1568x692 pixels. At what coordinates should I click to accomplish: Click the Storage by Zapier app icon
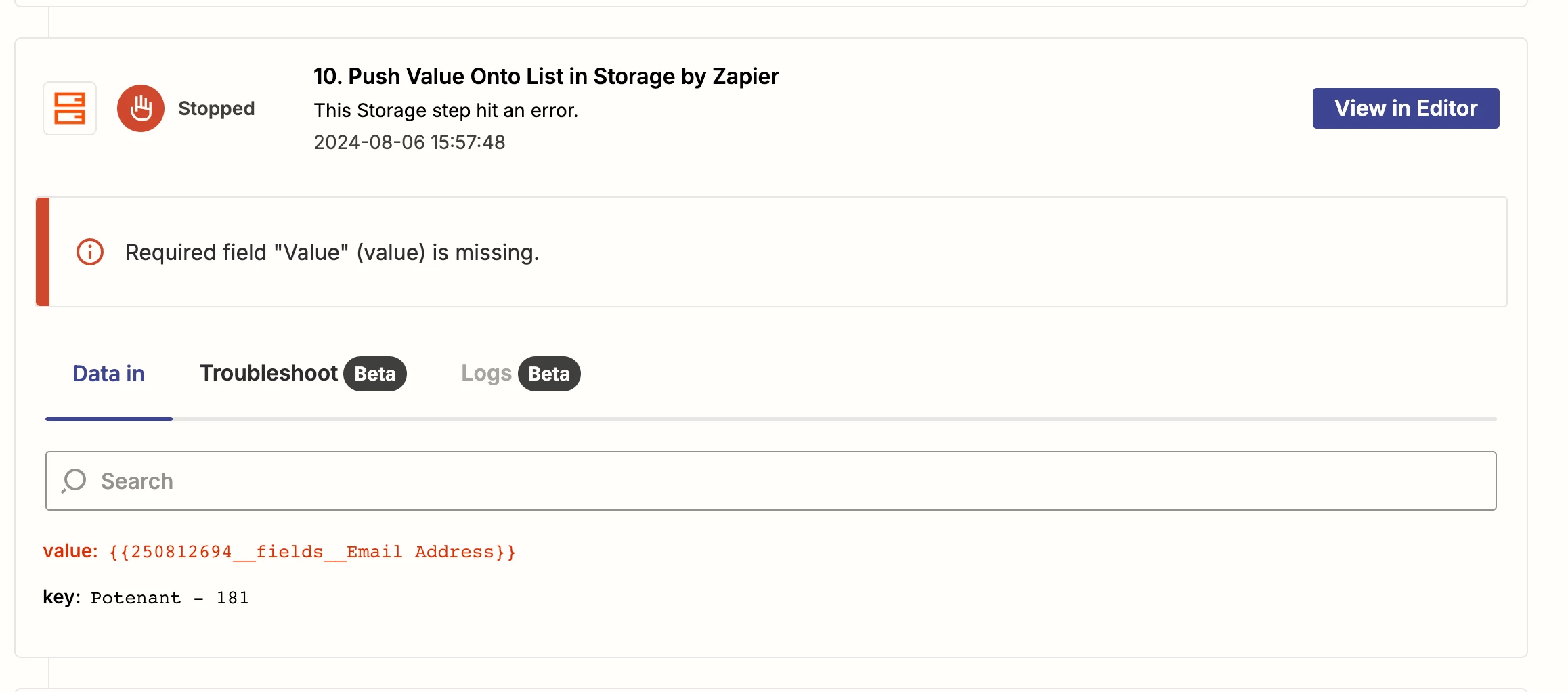(x=70, y=108)
